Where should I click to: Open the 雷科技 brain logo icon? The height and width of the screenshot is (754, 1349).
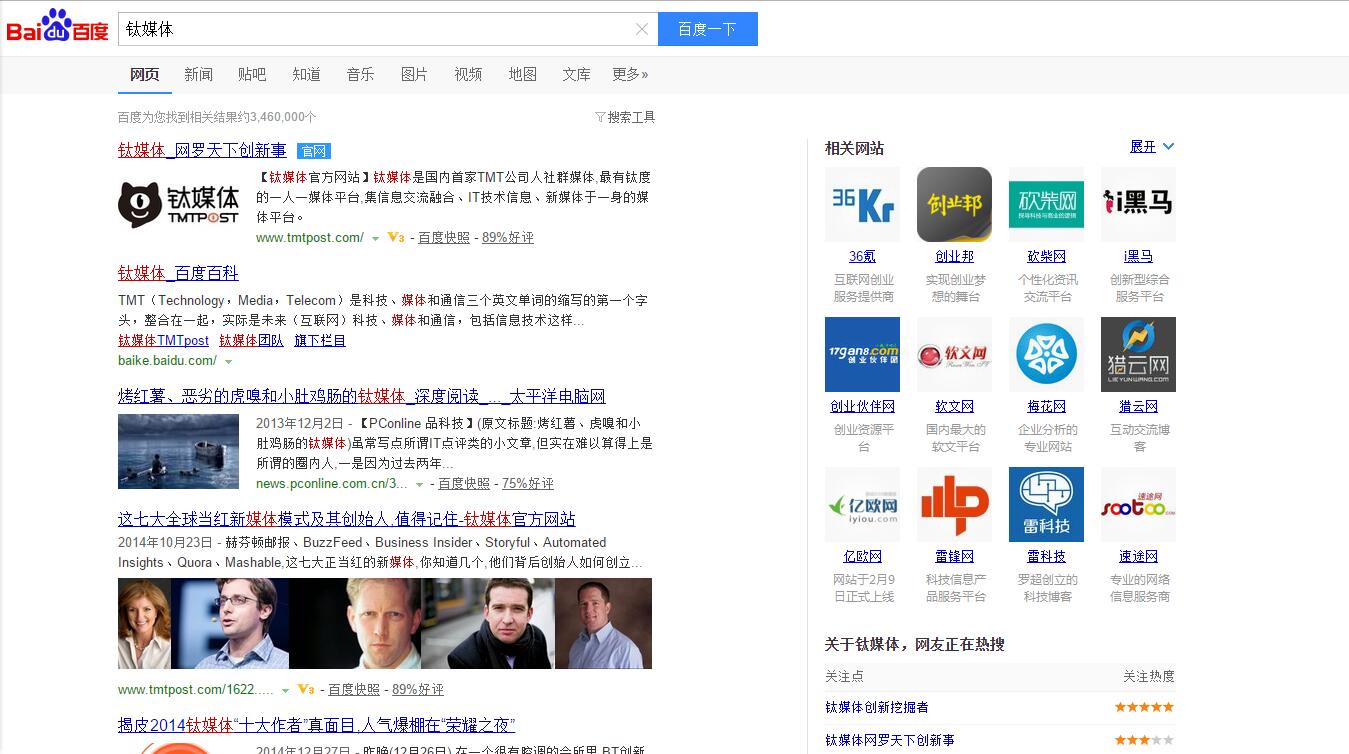(1046, 504)
